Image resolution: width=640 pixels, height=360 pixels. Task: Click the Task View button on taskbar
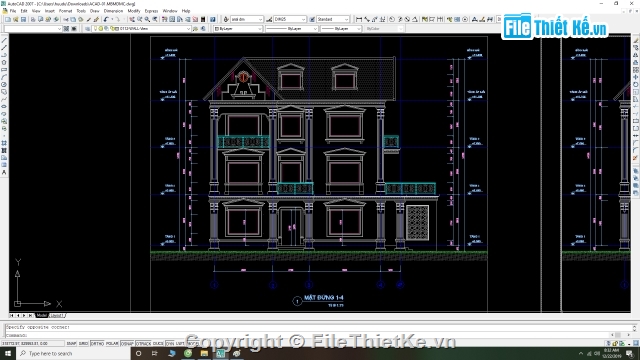click(x=155, y=353)
